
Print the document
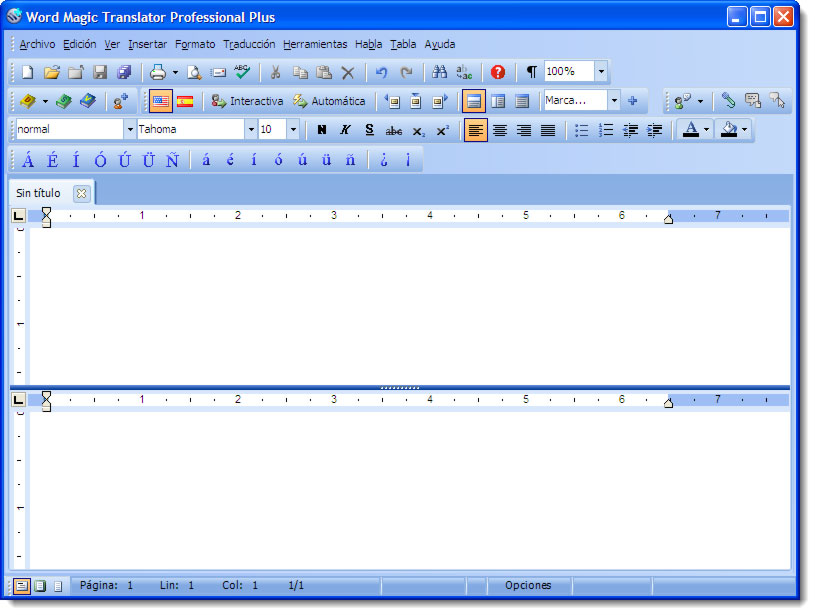click(158, 72)
